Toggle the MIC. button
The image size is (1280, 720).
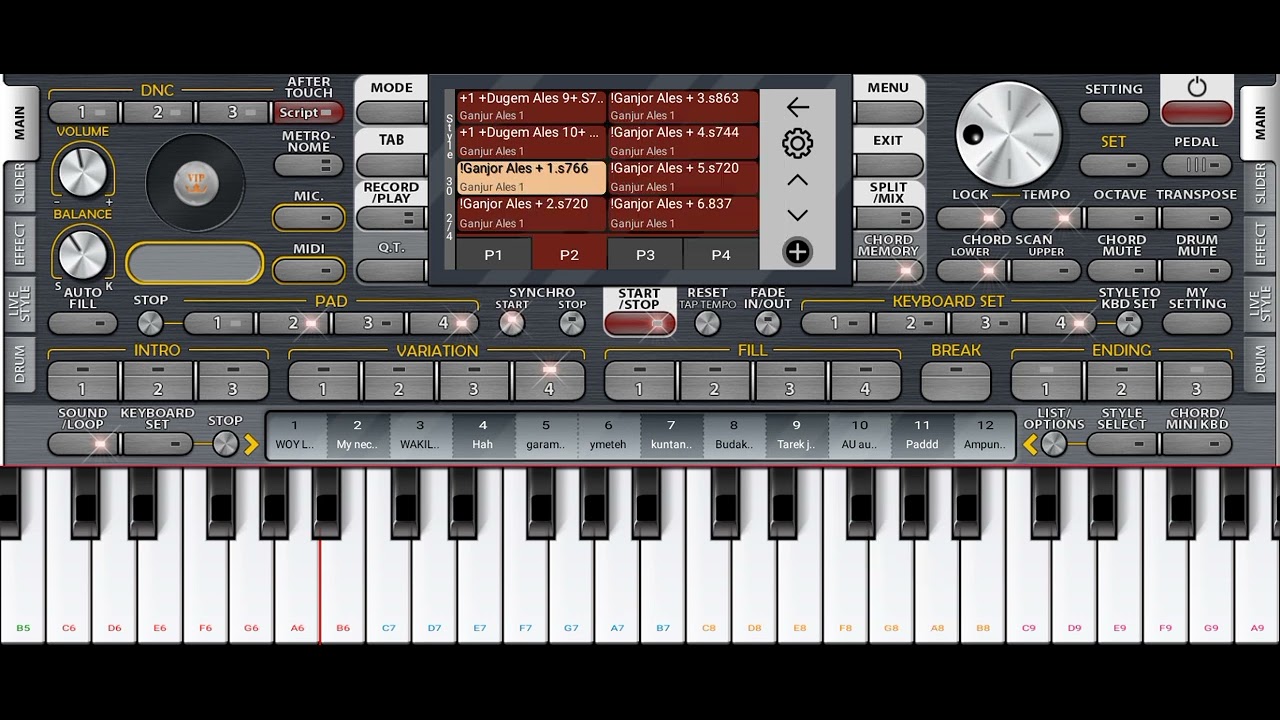309,217
